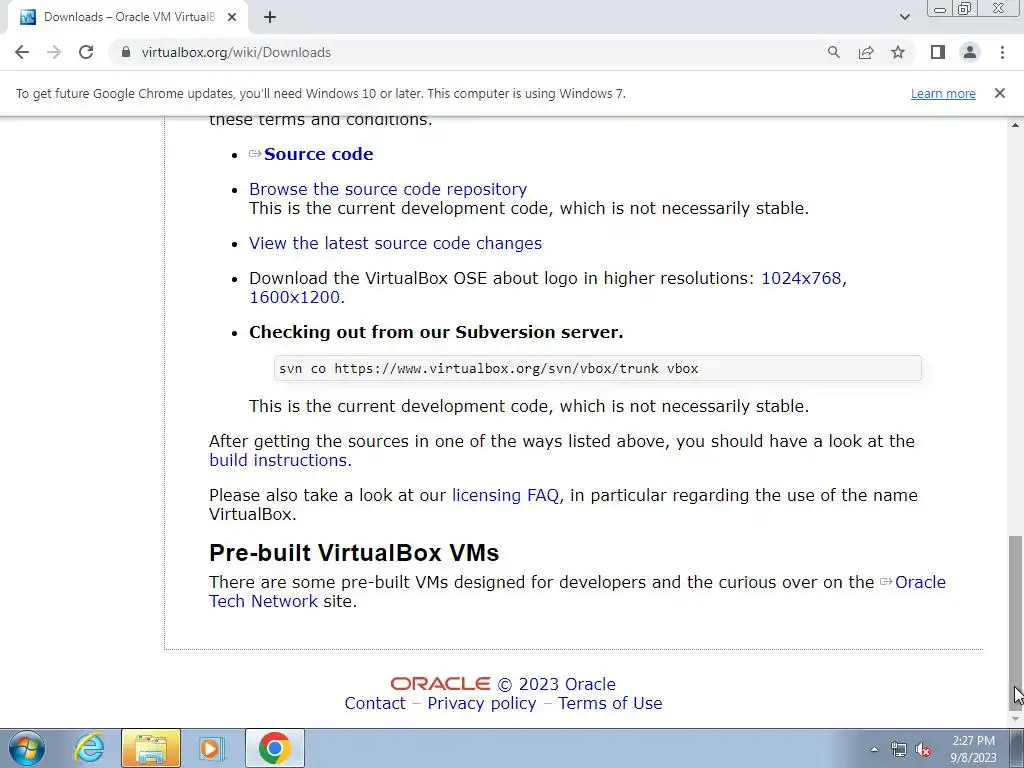Open the muted volume tray icon
This screenshot has height=768, width=1024.
click(923, 750)
